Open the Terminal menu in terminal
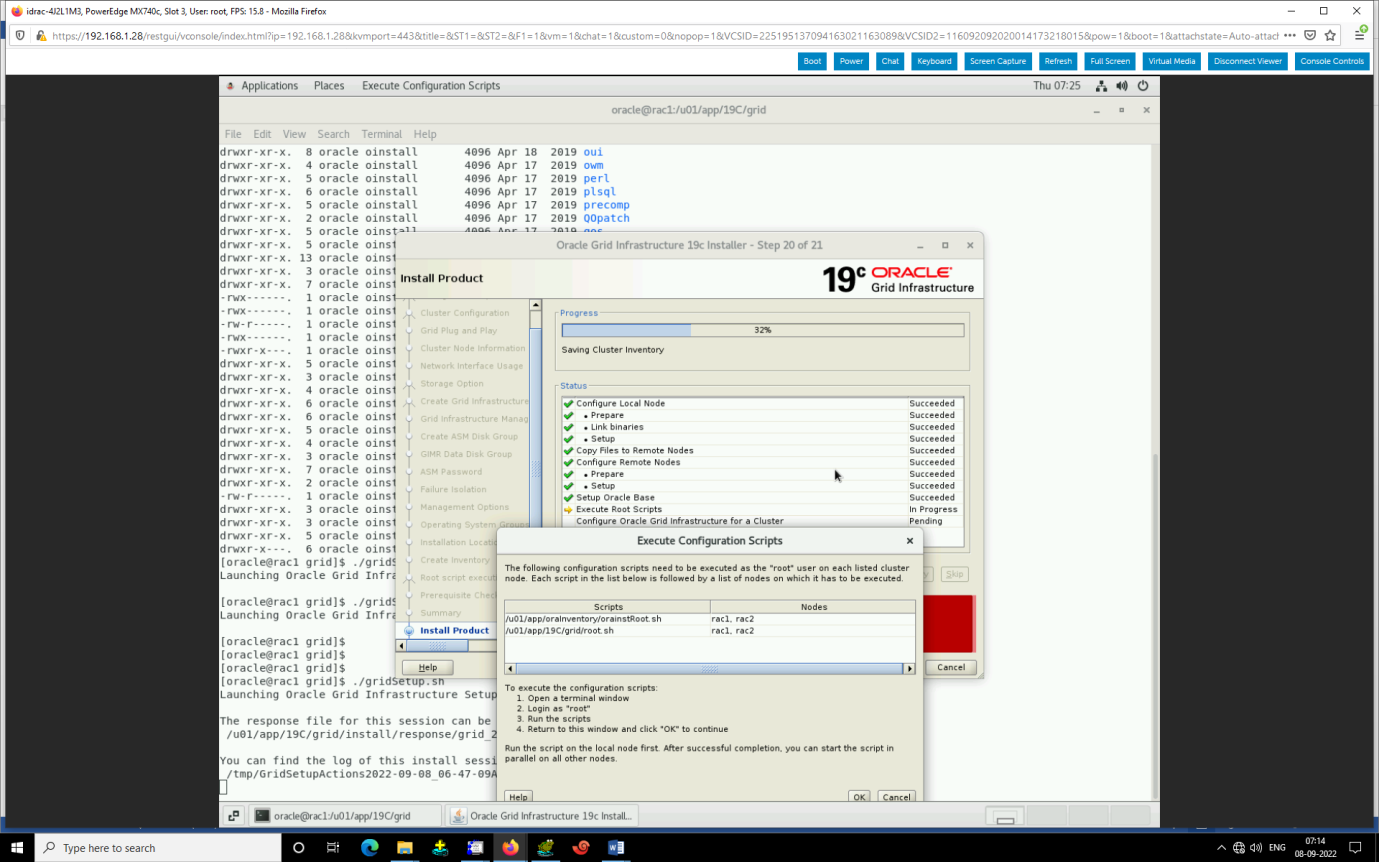The image size is (1379, 862). coord(382,134)
